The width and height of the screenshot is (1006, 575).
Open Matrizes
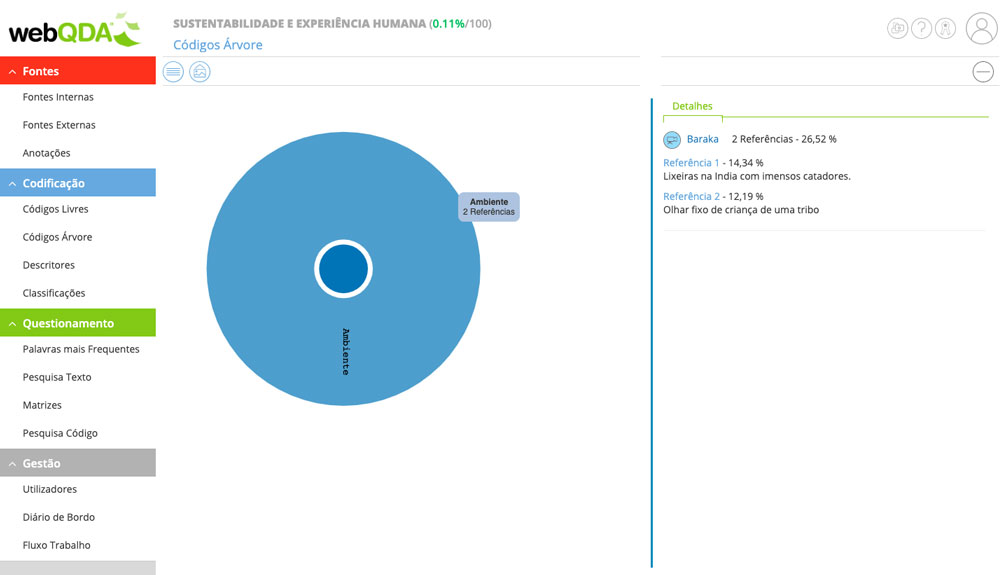pyautogui.click(x=42, y=405)
